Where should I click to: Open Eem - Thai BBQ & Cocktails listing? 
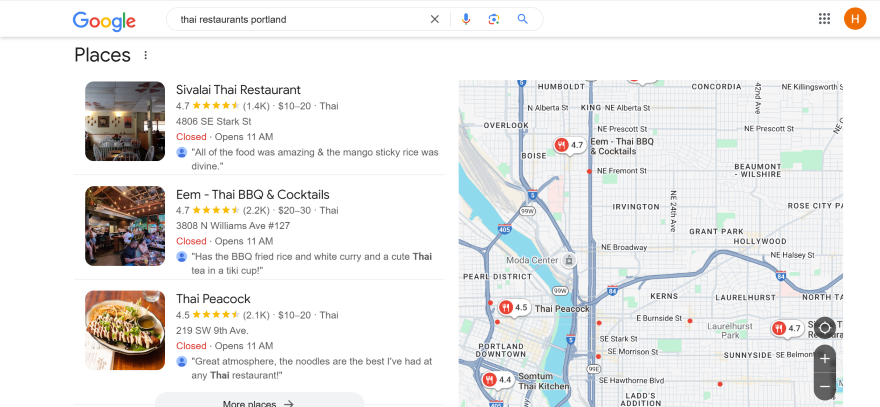(253, 195)
